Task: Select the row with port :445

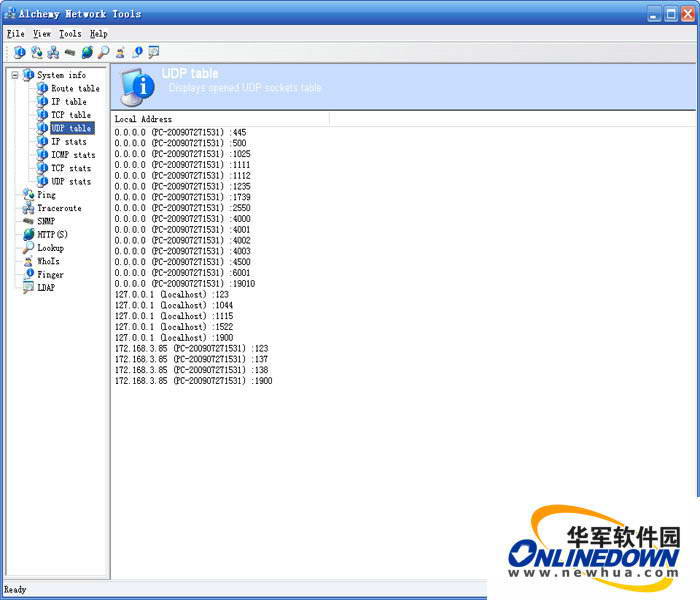Action: click(180, 133)
